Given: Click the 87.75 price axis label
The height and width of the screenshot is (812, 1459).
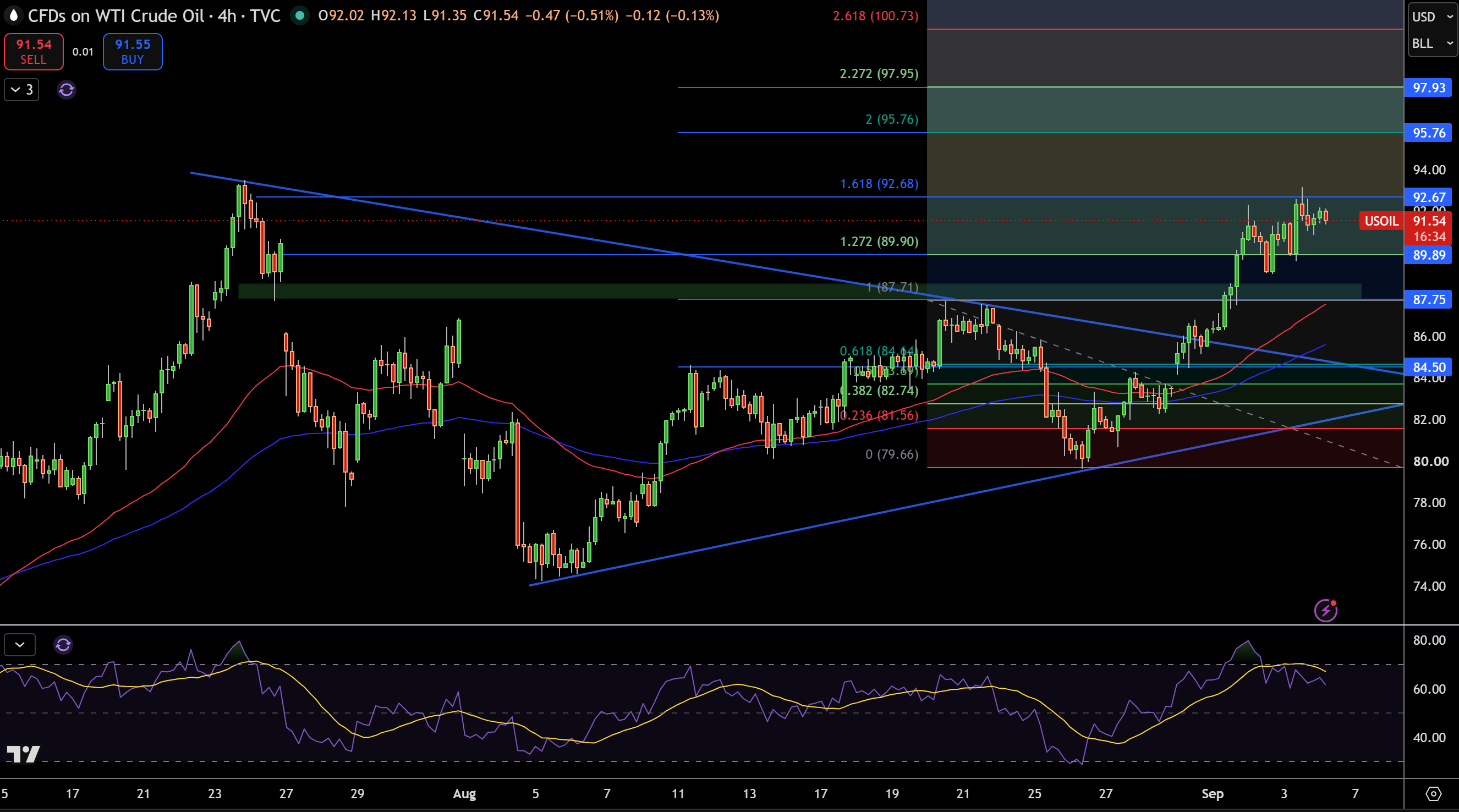Looking at the screenshot, I should pos(1428,299).
